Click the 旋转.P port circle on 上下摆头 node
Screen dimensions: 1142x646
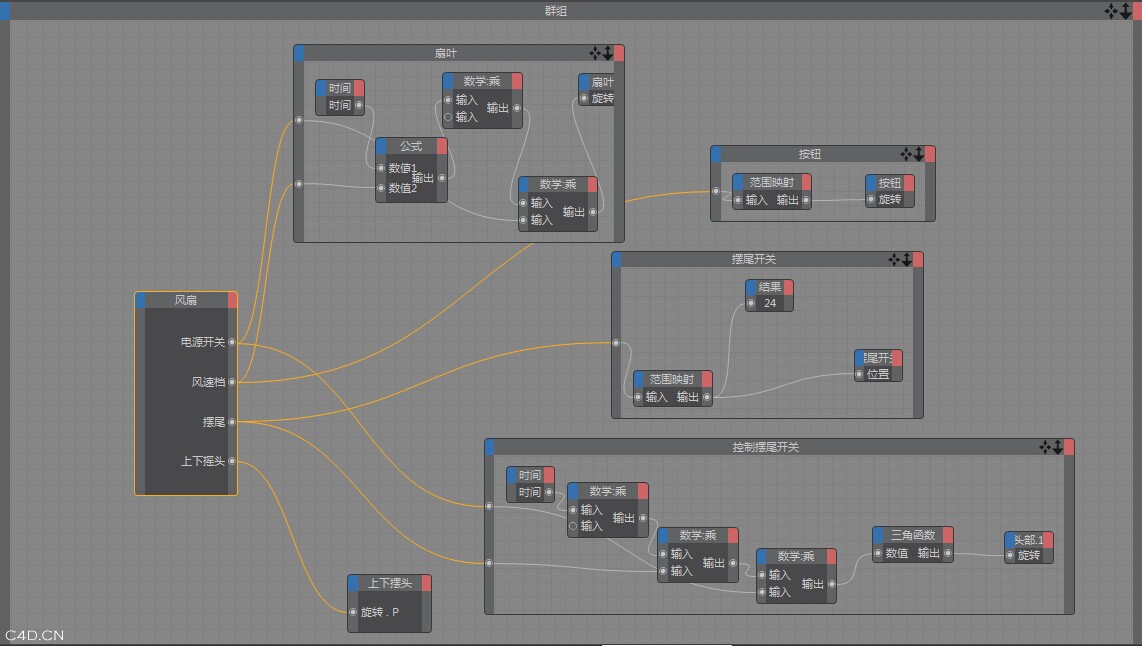pyautogui.click(x=354, y=611)
